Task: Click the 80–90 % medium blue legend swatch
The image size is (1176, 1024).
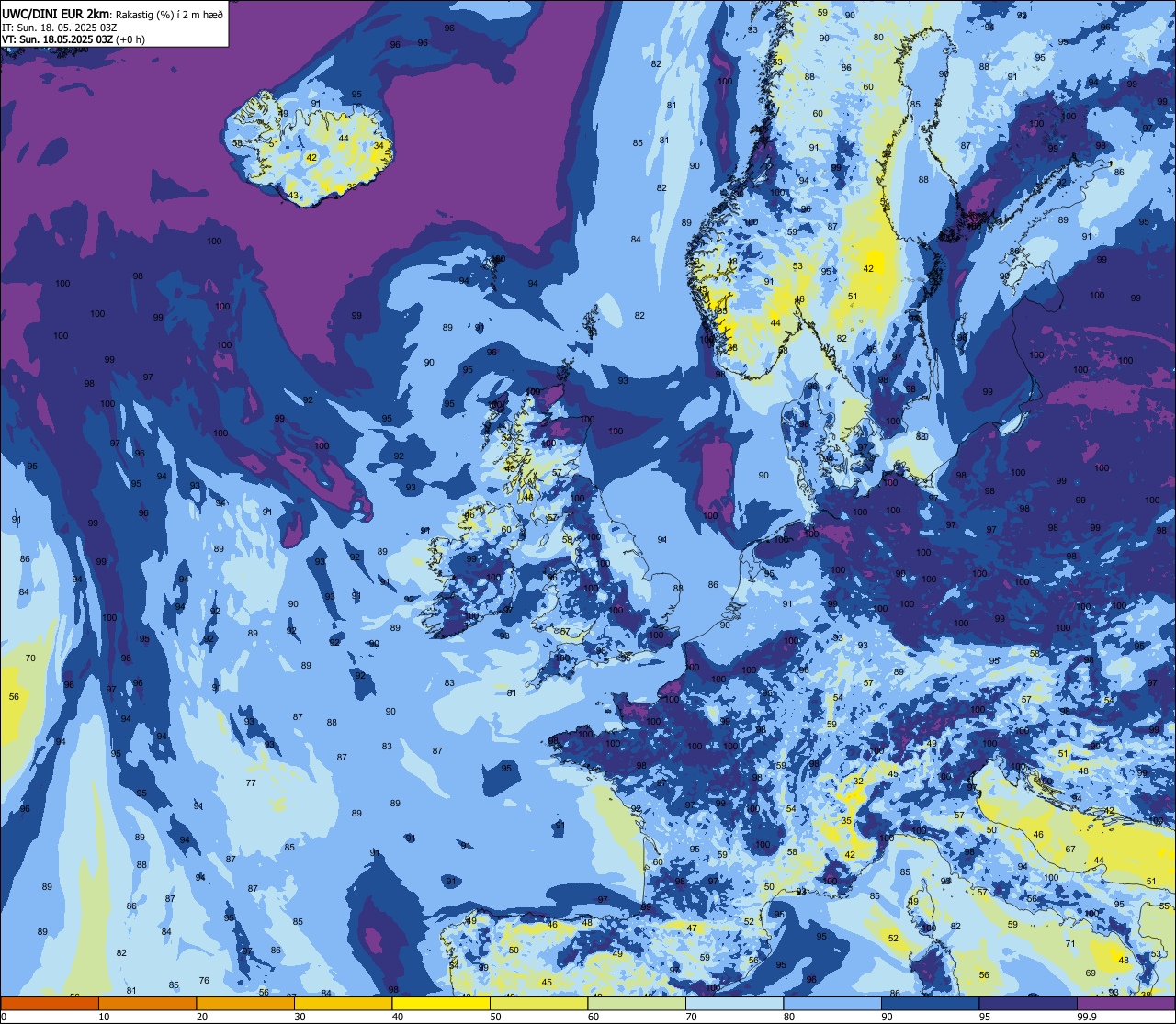Action: tap(832, 1003)
